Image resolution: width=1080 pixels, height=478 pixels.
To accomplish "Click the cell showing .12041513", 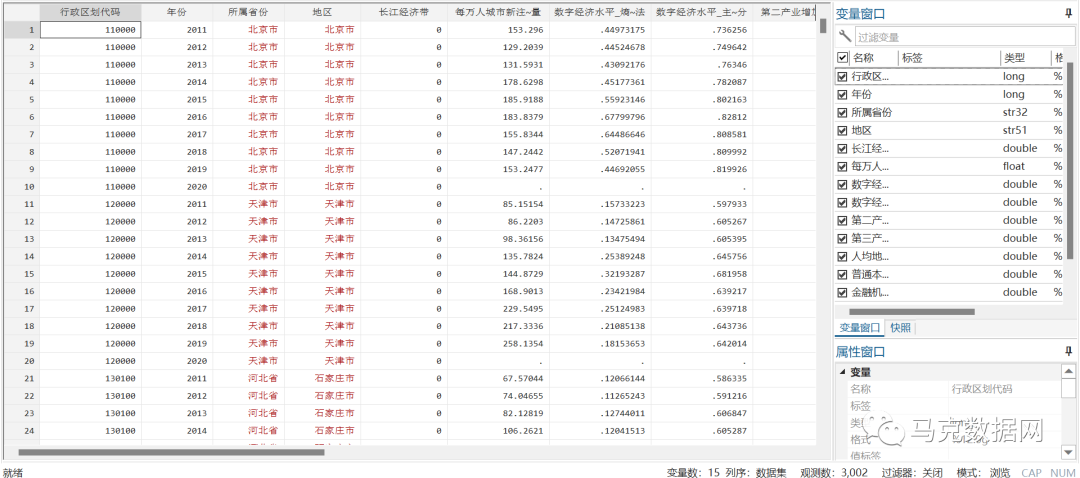I will (x=599, y=430).
